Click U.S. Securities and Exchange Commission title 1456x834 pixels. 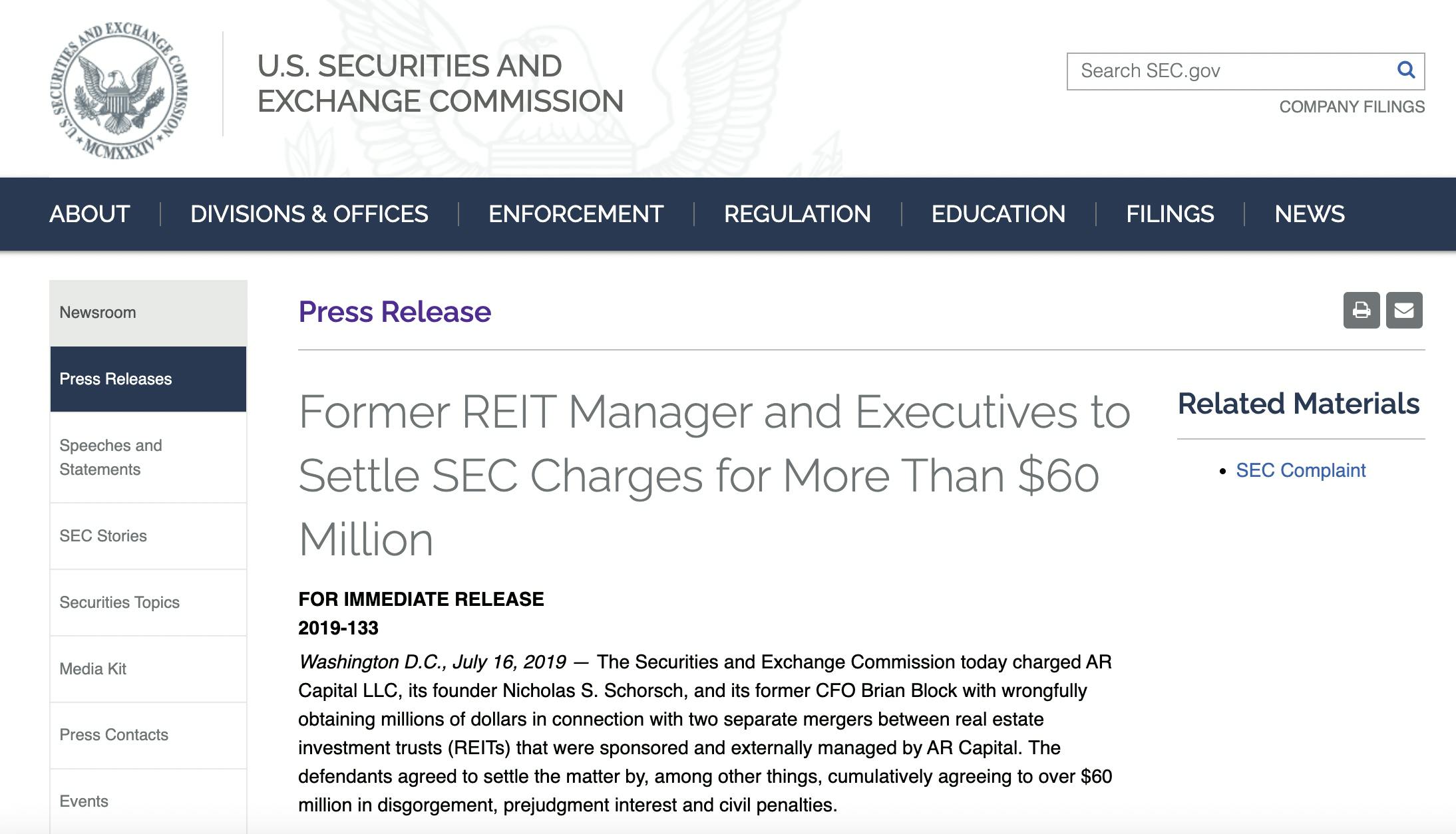click(440, 84)
